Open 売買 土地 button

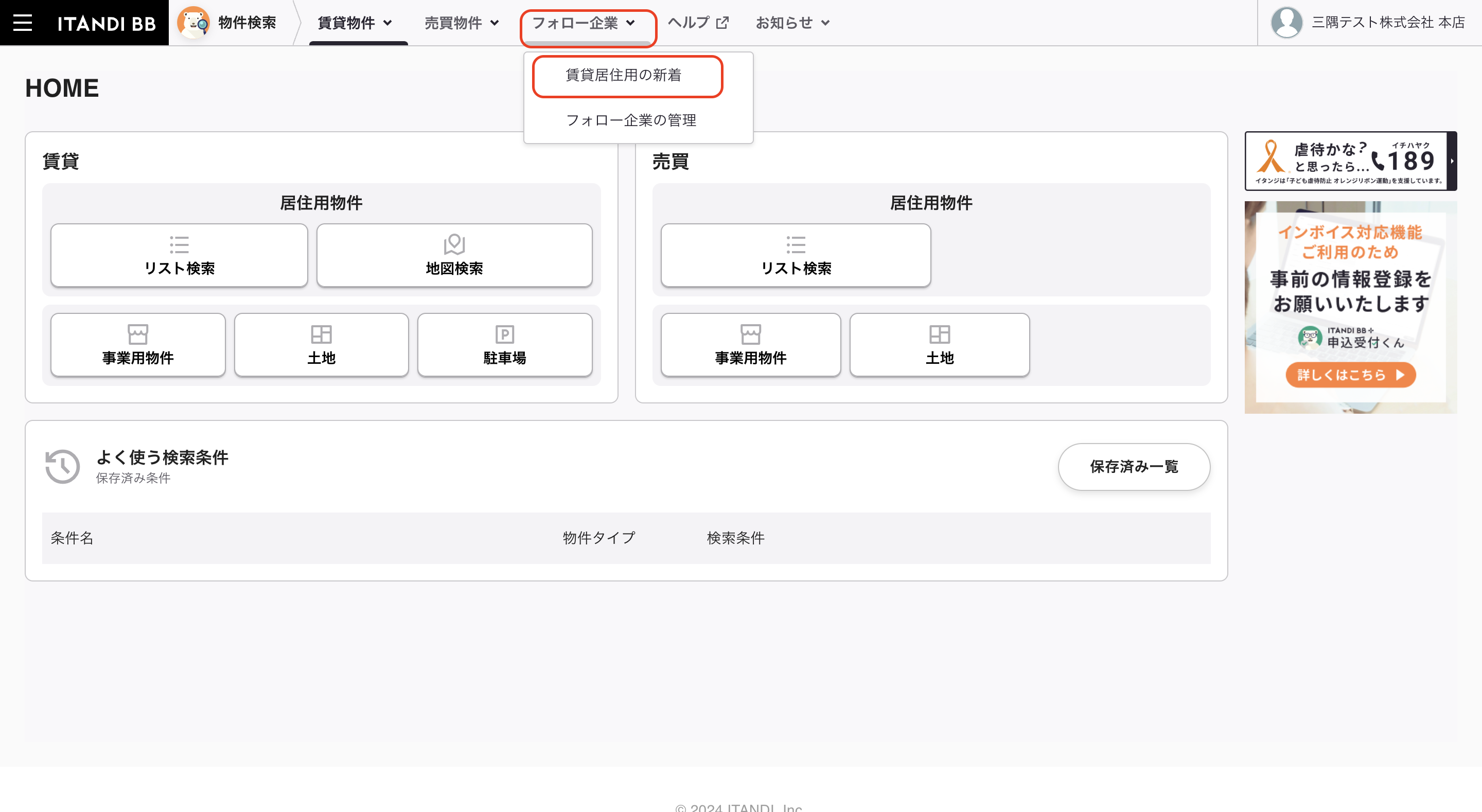[940, 345]
